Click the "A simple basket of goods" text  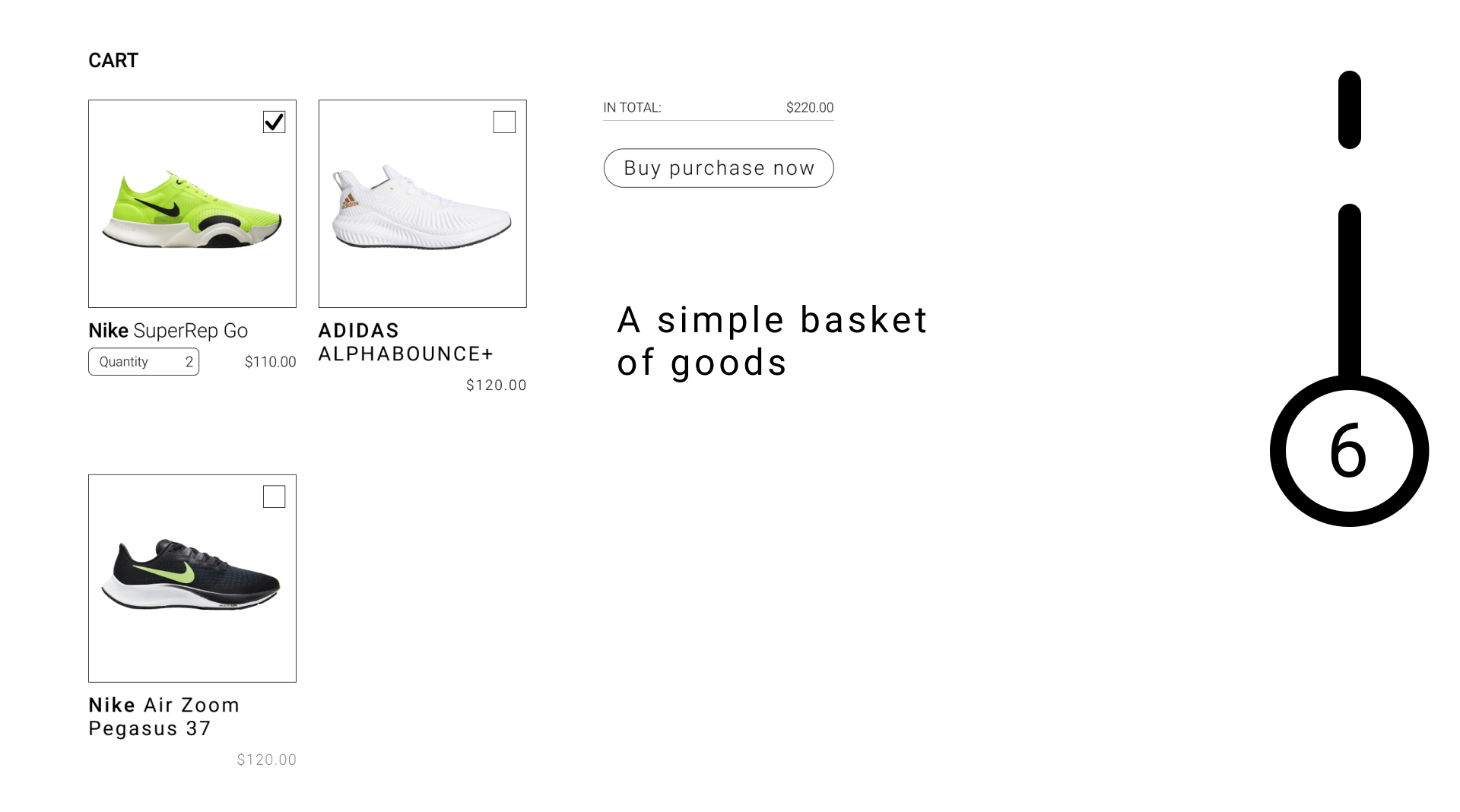771,341
